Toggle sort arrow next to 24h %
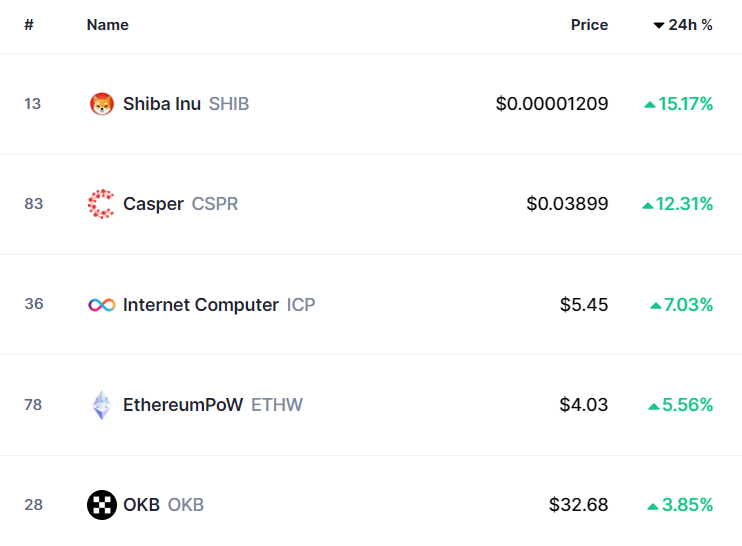742x546 pixels. 659,26
